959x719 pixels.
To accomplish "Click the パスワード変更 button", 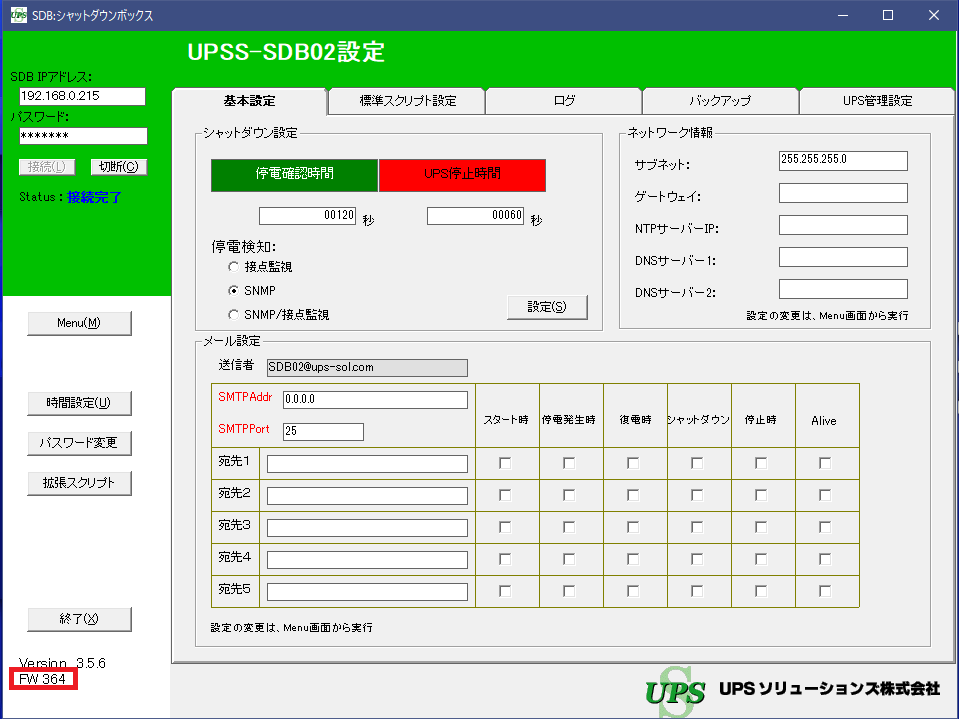I will pos(79,443).
